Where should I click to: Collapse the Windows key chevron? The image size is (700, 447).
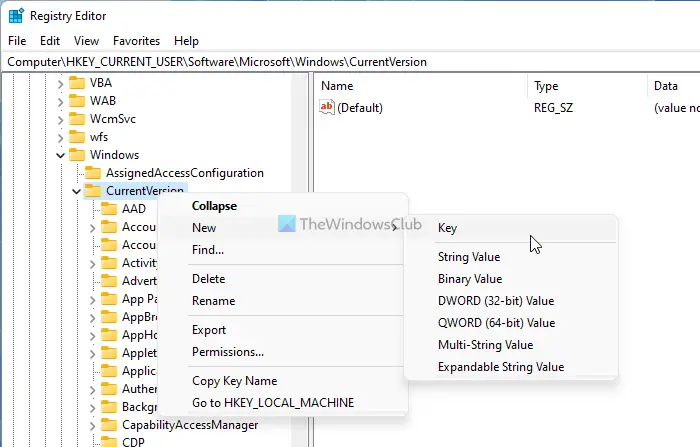point(60,155)
